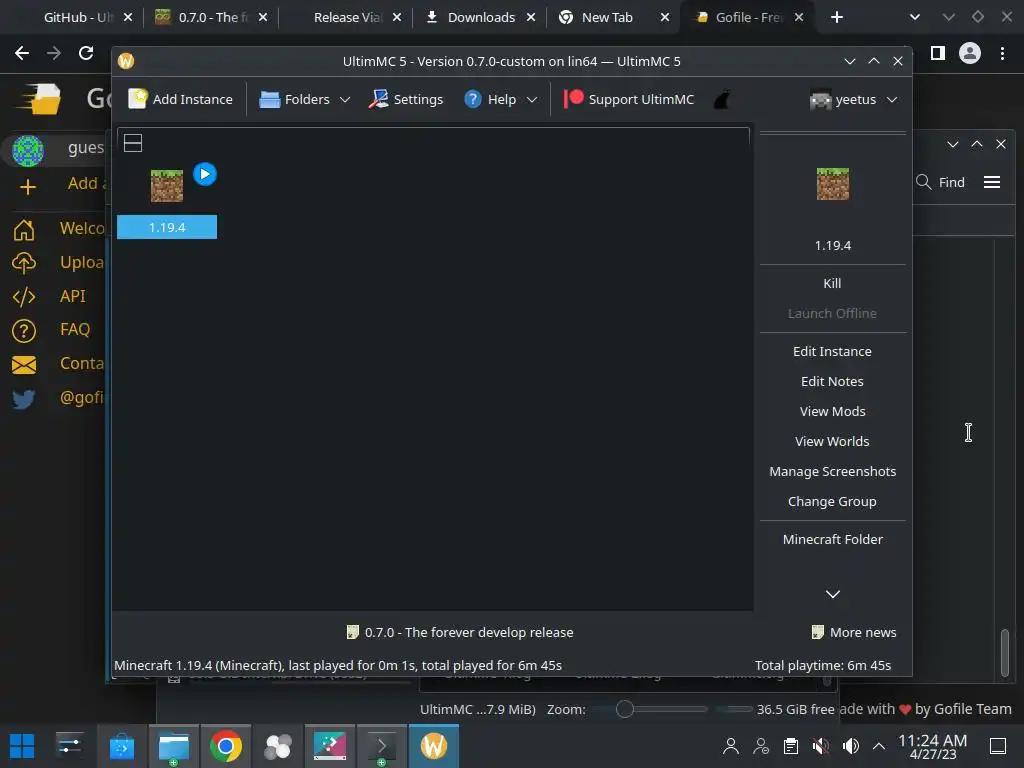Open Chrome from the taskbar

(x=225, y=746)
